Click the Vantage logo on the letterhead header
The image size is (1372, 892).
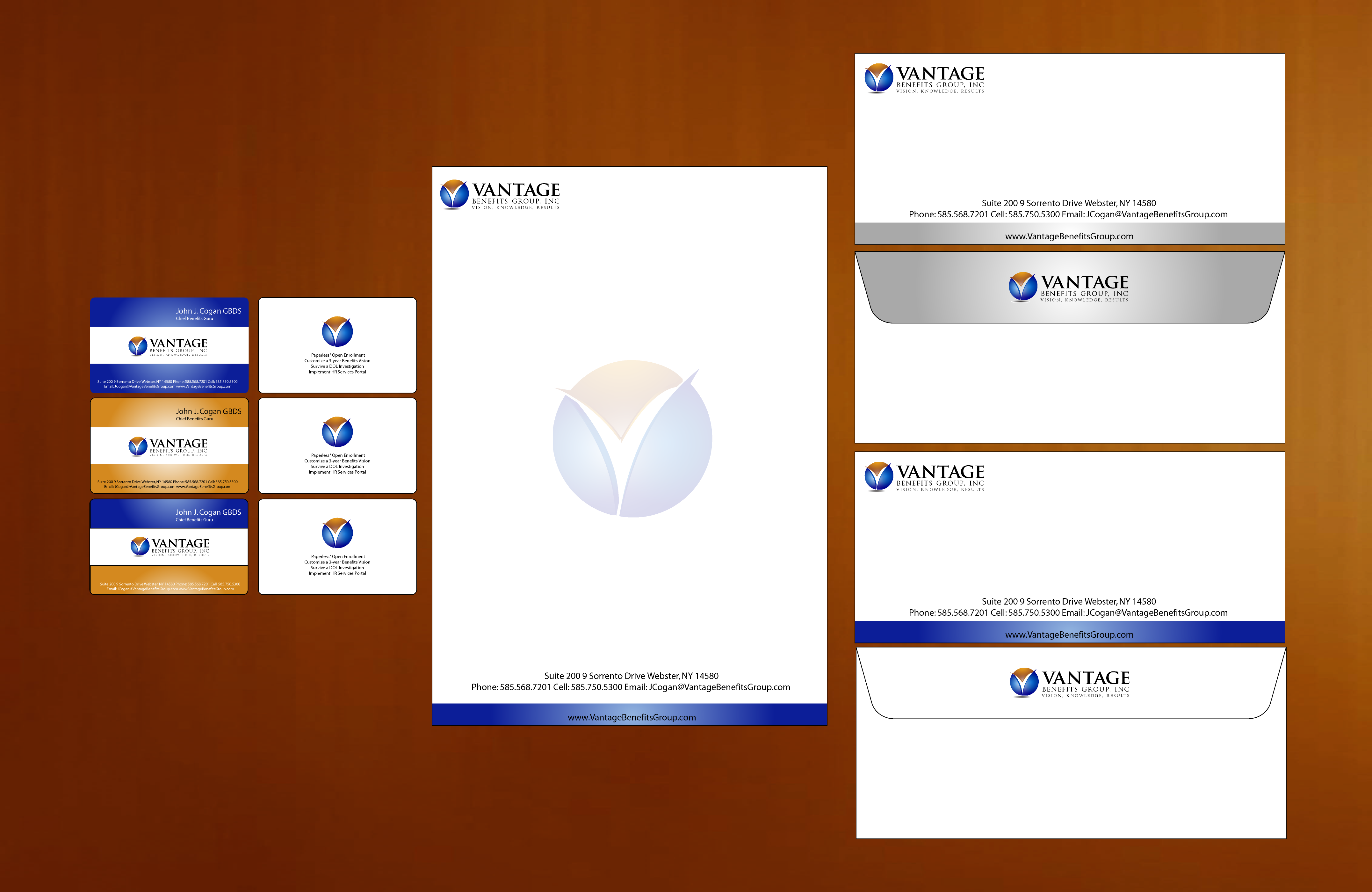pyautogui.click(x=499, y=195)
